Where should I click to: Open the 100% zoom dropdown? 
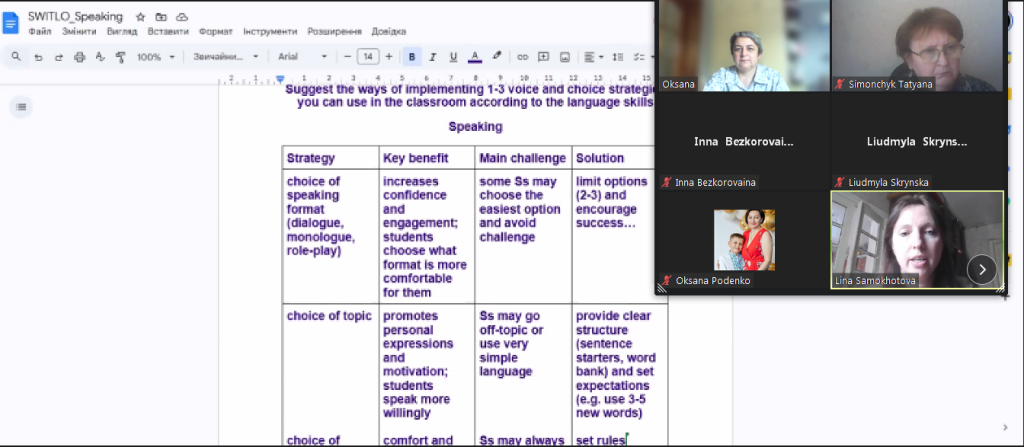pos(155,57)
